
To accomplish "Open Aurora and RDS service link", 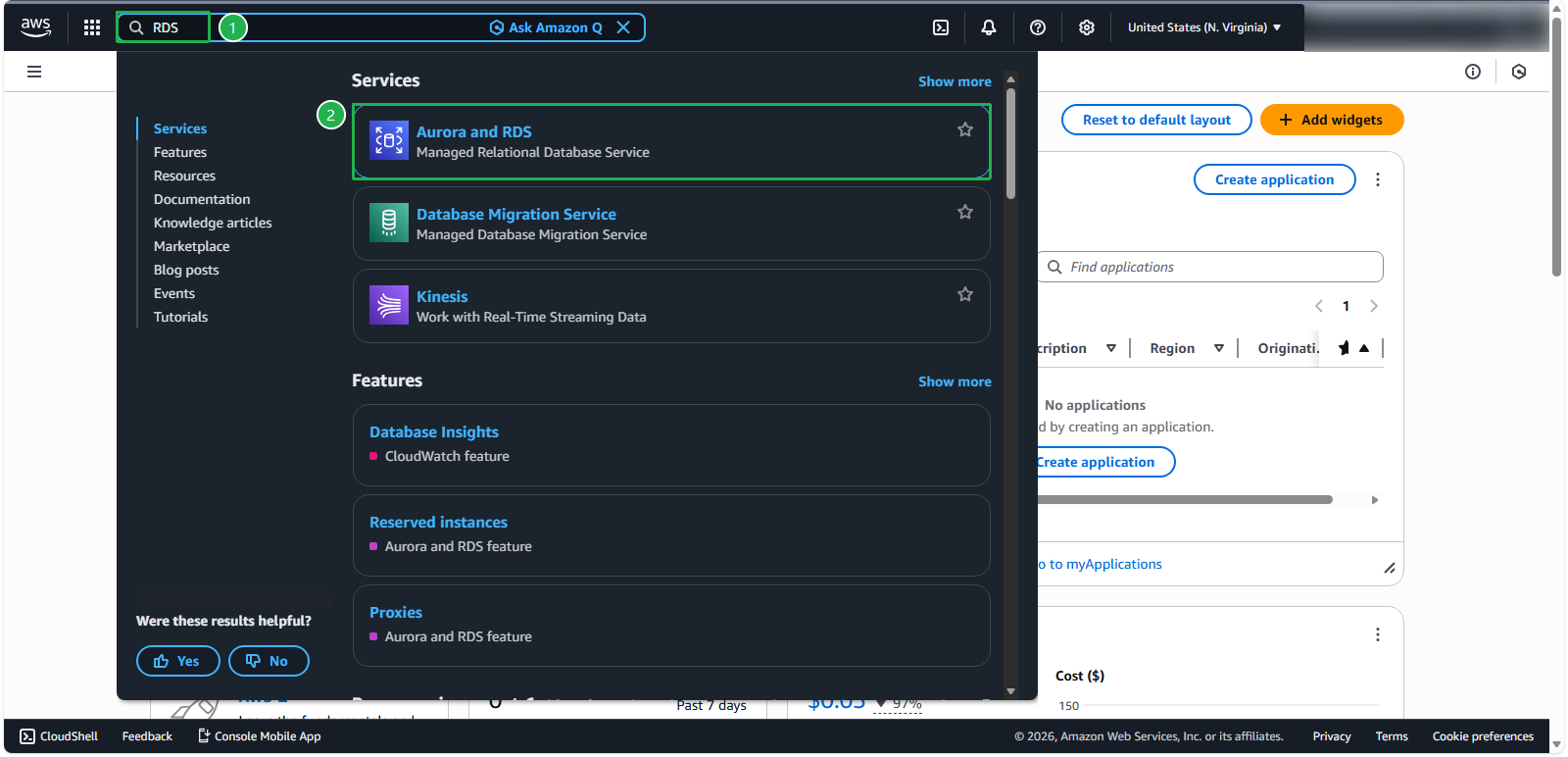I will coord(474,131).
